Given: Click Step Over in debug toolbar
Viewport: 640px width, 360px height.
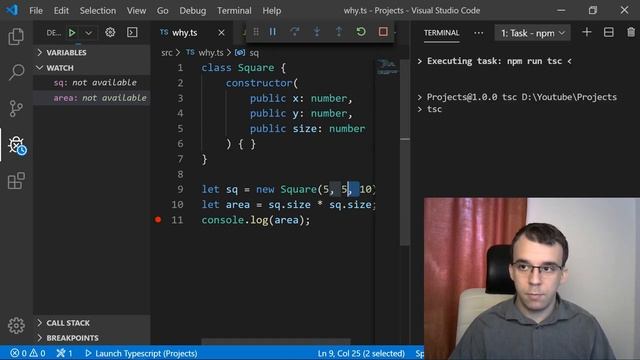Looking at the screenshot, I should click(295, 31).
